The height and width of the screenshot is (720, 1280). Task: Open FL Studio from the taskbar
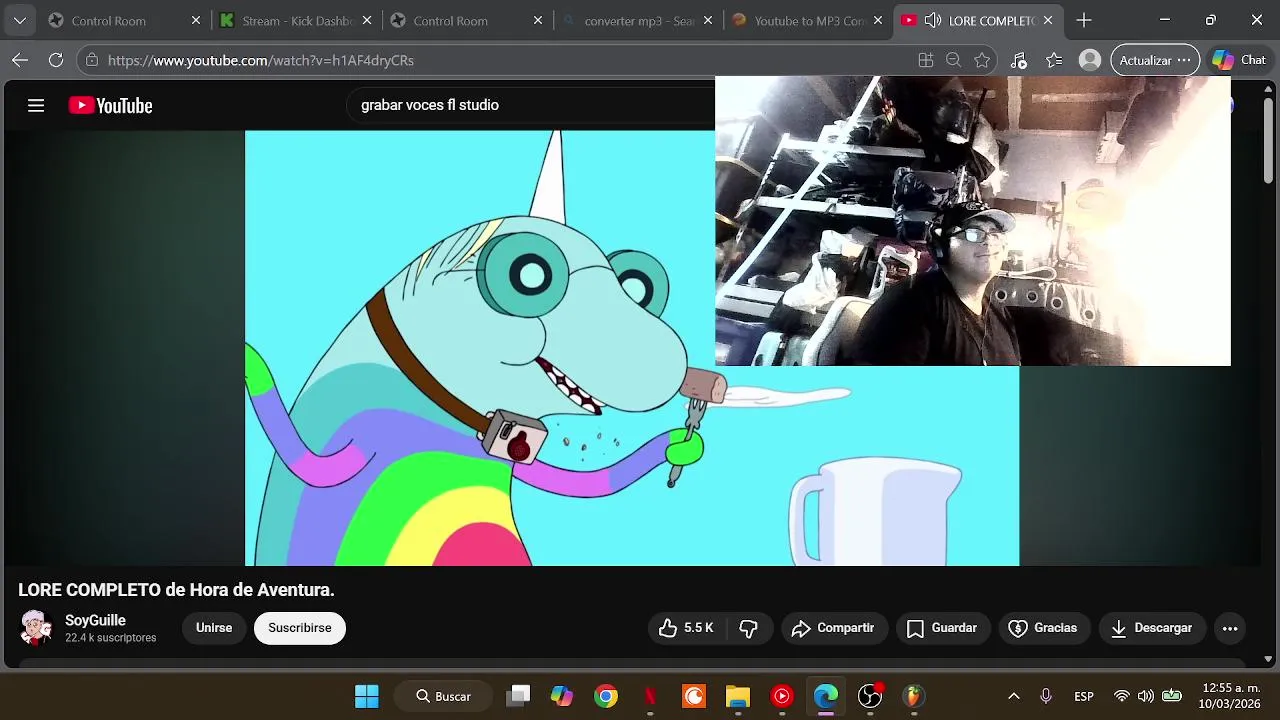pyautogui.click(x=914, y=696)
